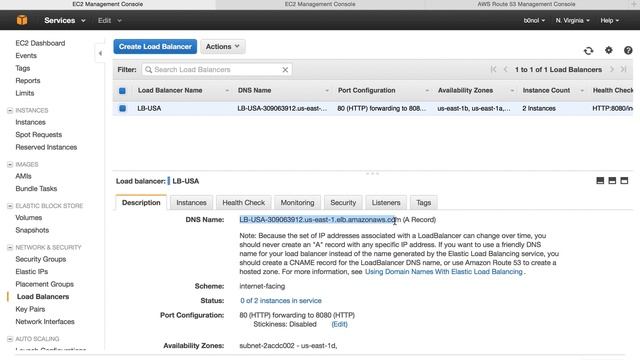The width and height of the screenshot is (640, 360).
Task: Open the Actions dropdown button
Action: 222,47
